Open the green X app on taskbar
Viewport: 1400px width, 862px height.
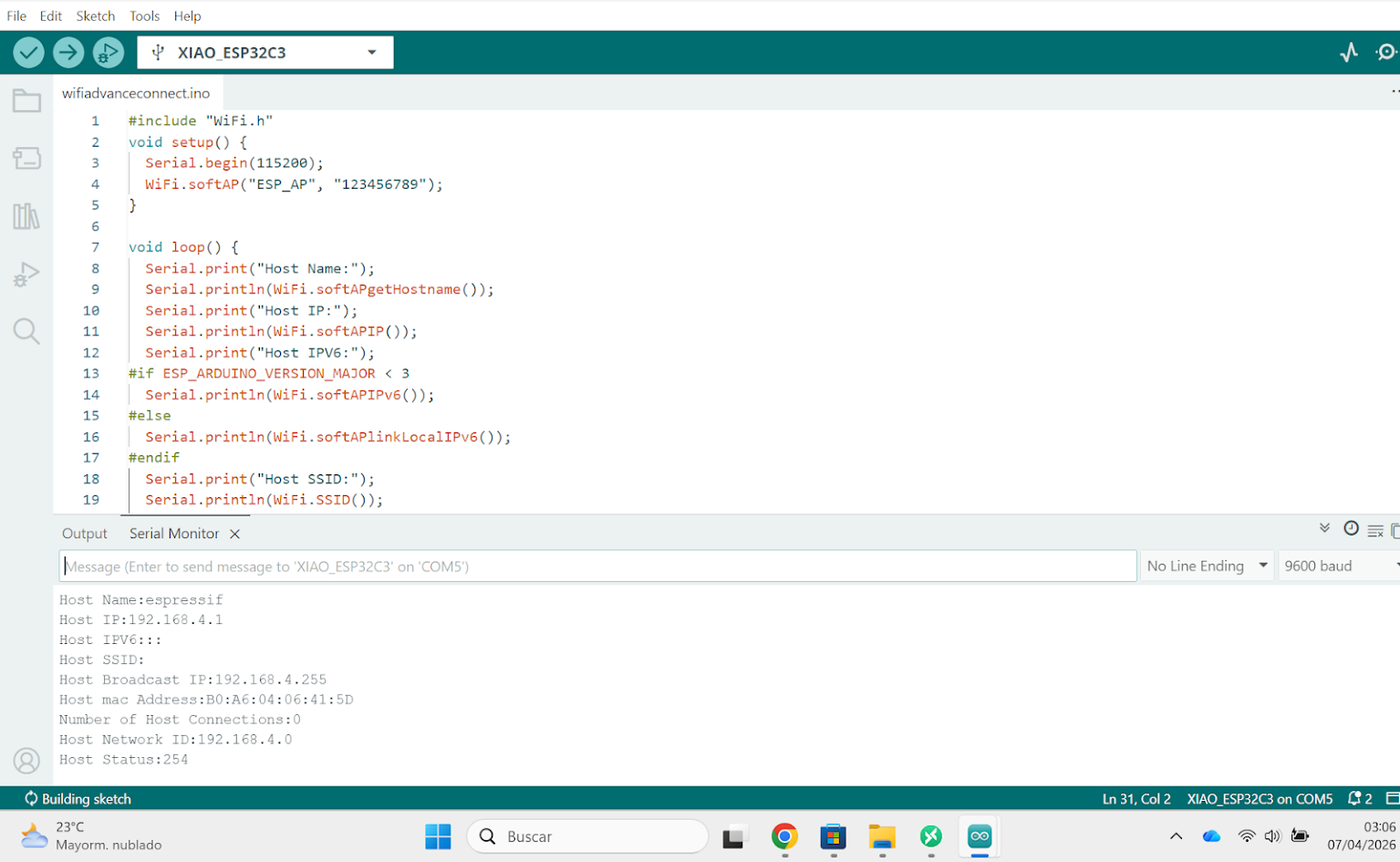point(931,836)
